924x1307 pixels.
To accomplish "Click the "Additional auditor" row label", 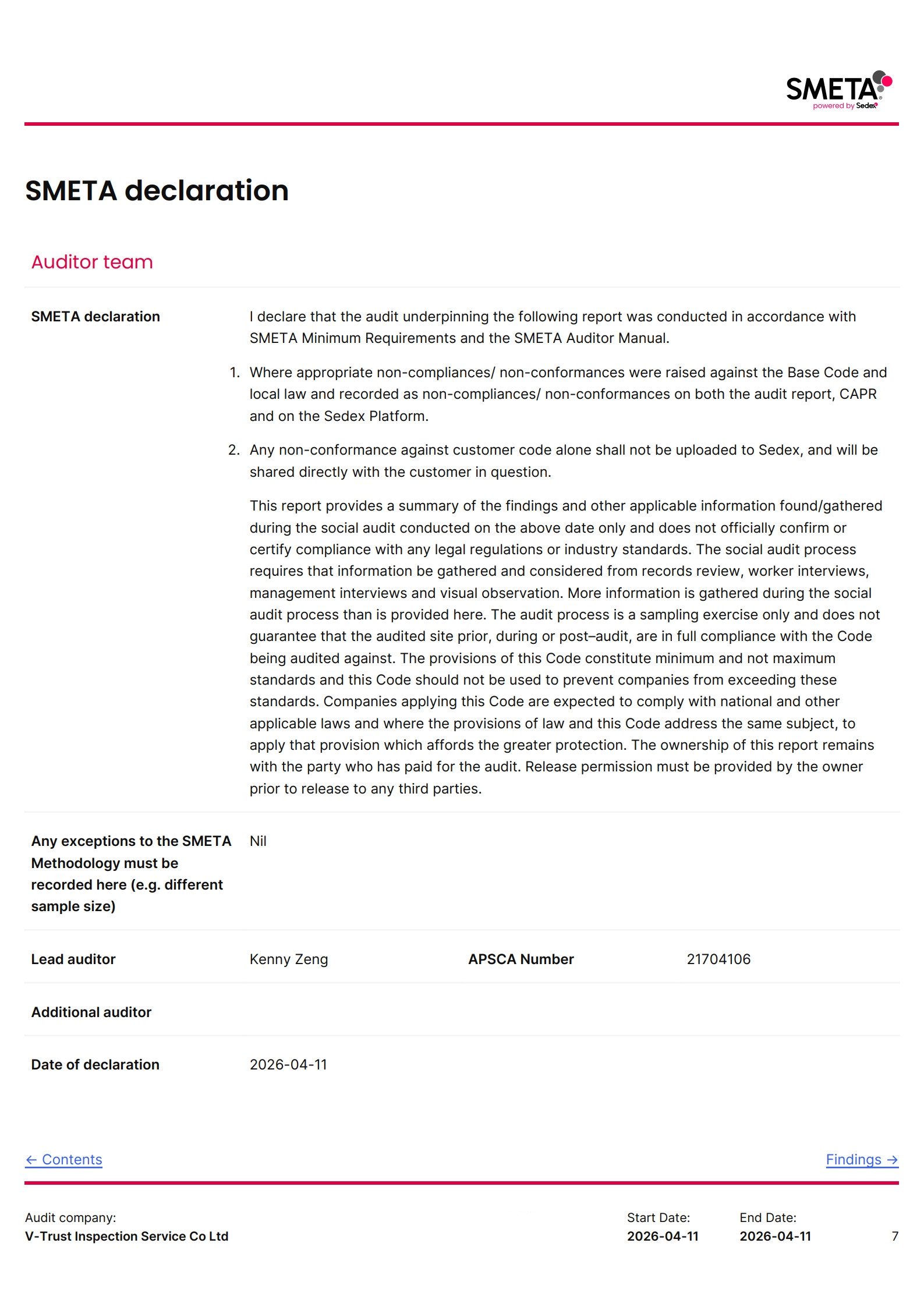I will tap(91, 1012).
